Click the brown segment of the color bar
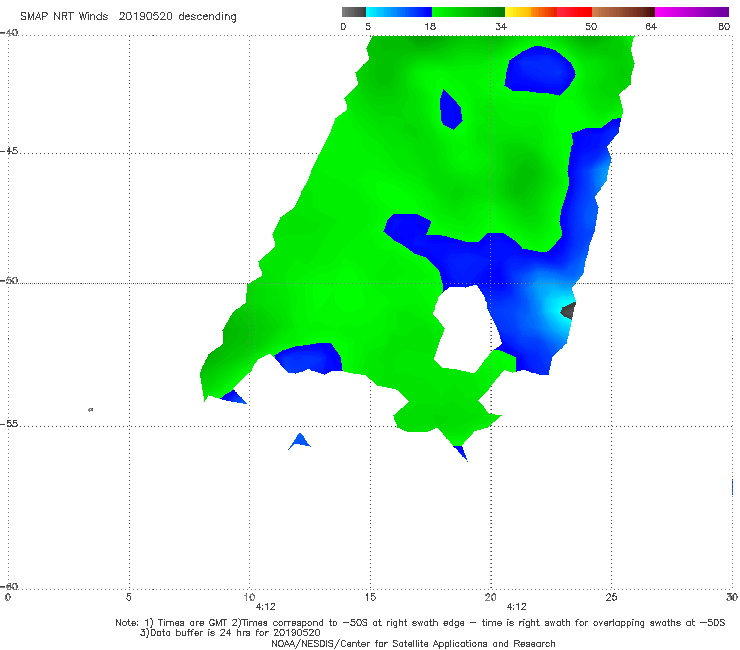 623,12
